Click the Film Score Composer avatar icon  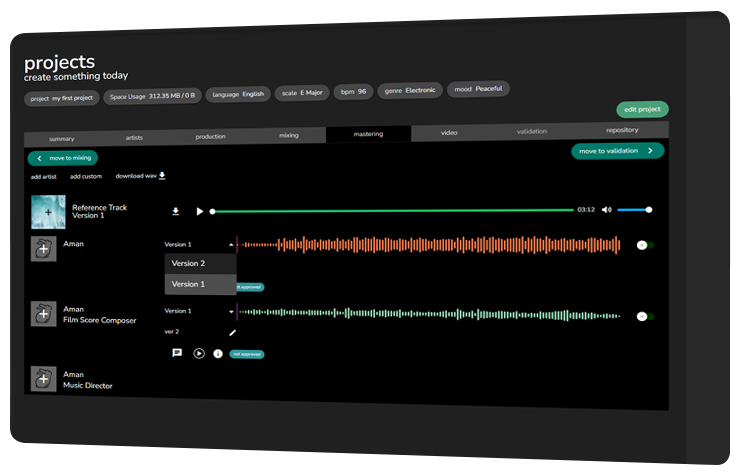[44, 314]
